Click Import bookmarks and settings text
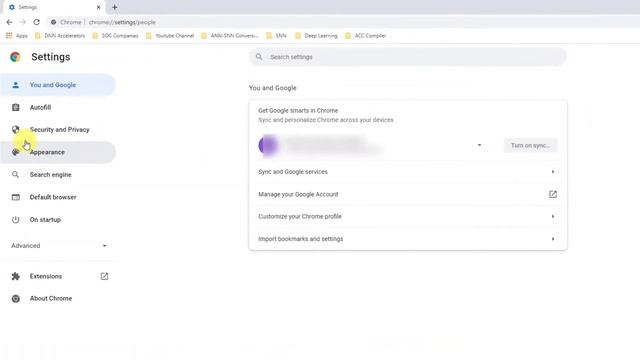The height and width of the screenshot is (360, 640). click(x=300, y=239)
